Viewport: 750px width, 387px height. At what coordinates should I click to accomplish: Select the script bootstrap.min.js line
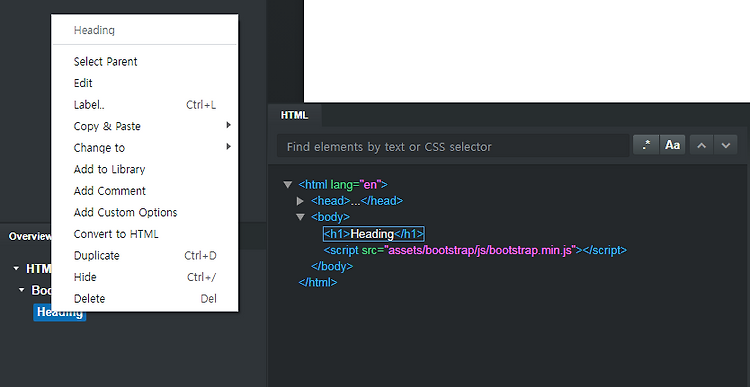coord(475,250)
